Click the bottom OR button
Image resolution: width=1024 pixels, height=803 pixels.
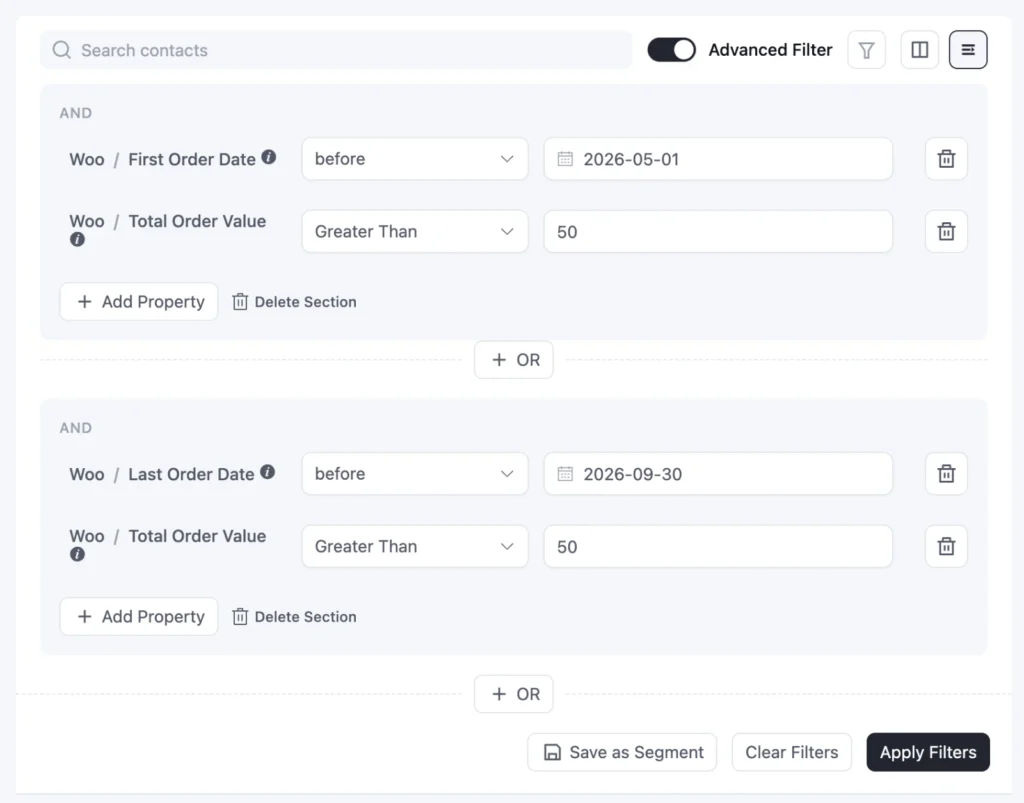click(514, 694)
